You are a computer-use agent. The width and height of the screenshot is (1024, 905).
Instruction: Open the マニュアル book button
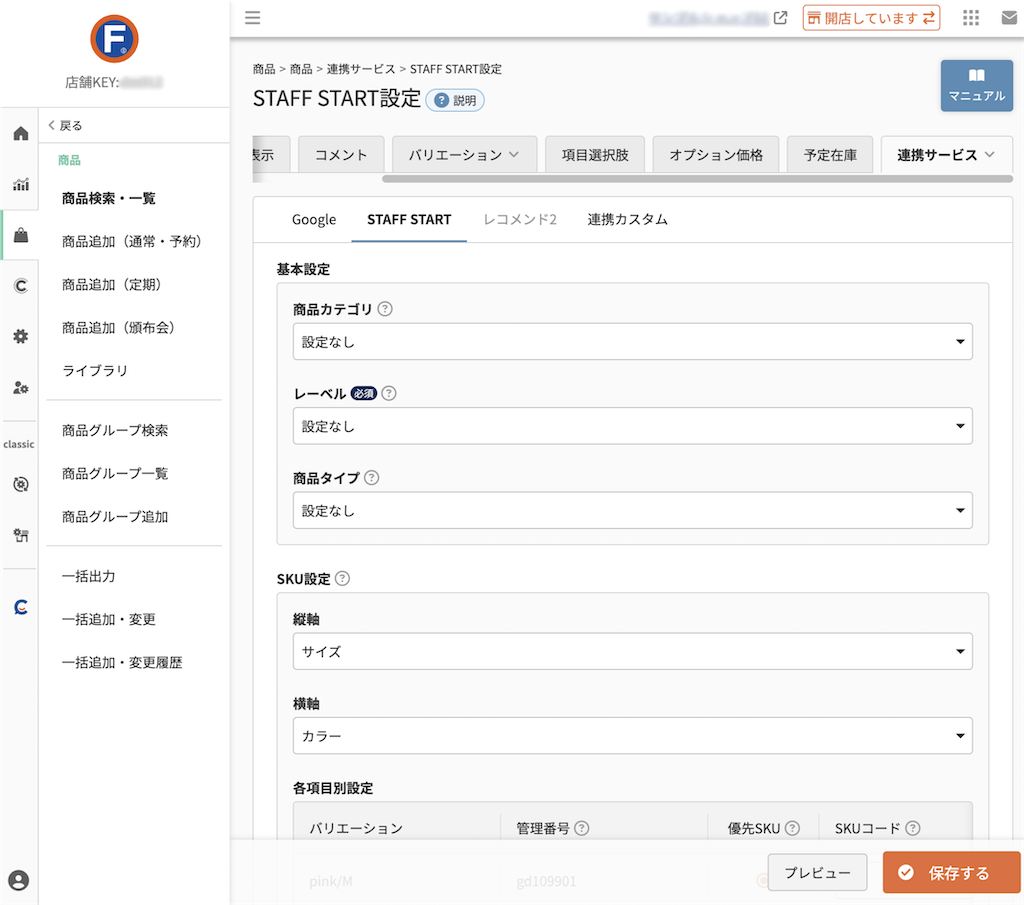(x=976, y=86)
